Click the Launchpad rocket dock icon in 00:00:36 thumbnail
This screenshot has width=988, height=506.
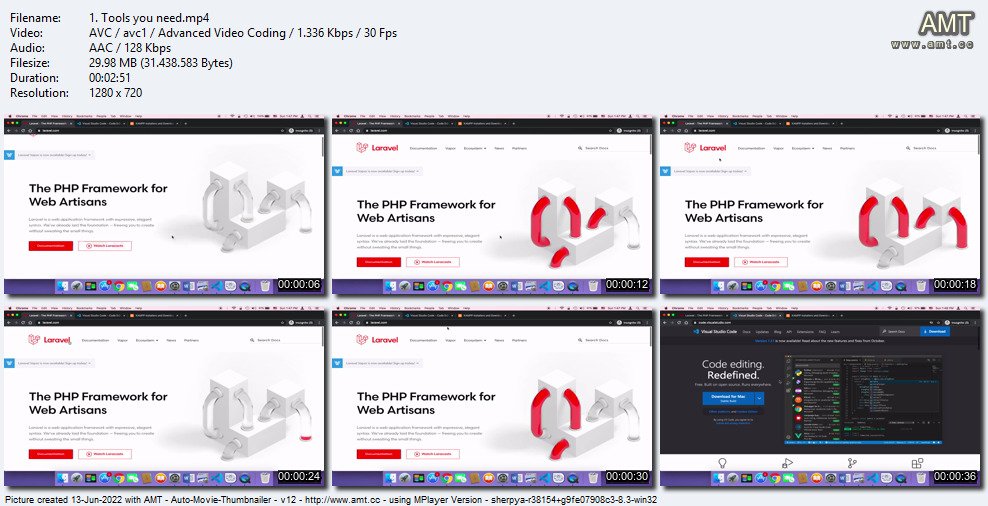732,478
